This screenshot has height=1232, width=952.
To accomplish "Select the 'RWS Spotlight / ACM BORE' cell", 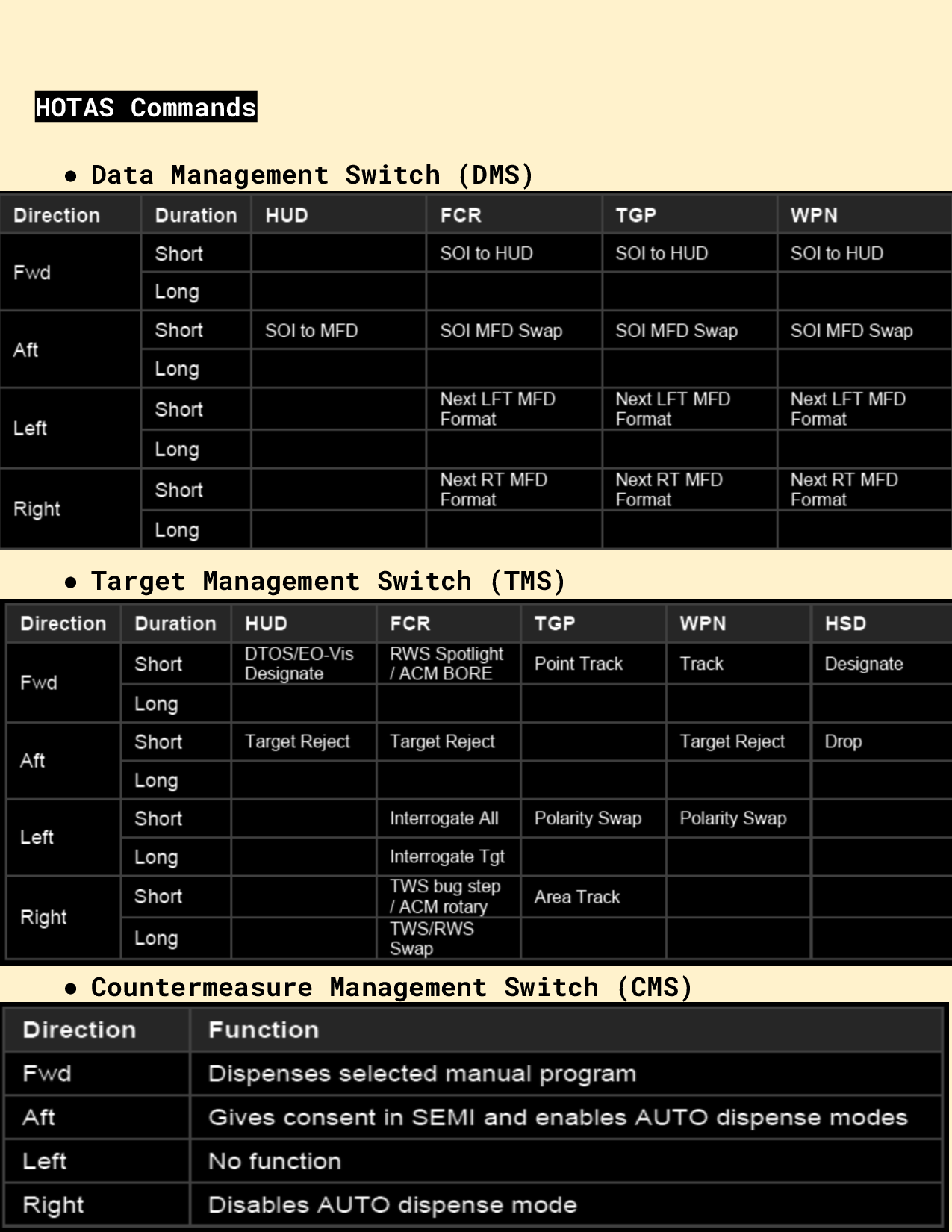I will click(446, 663).
